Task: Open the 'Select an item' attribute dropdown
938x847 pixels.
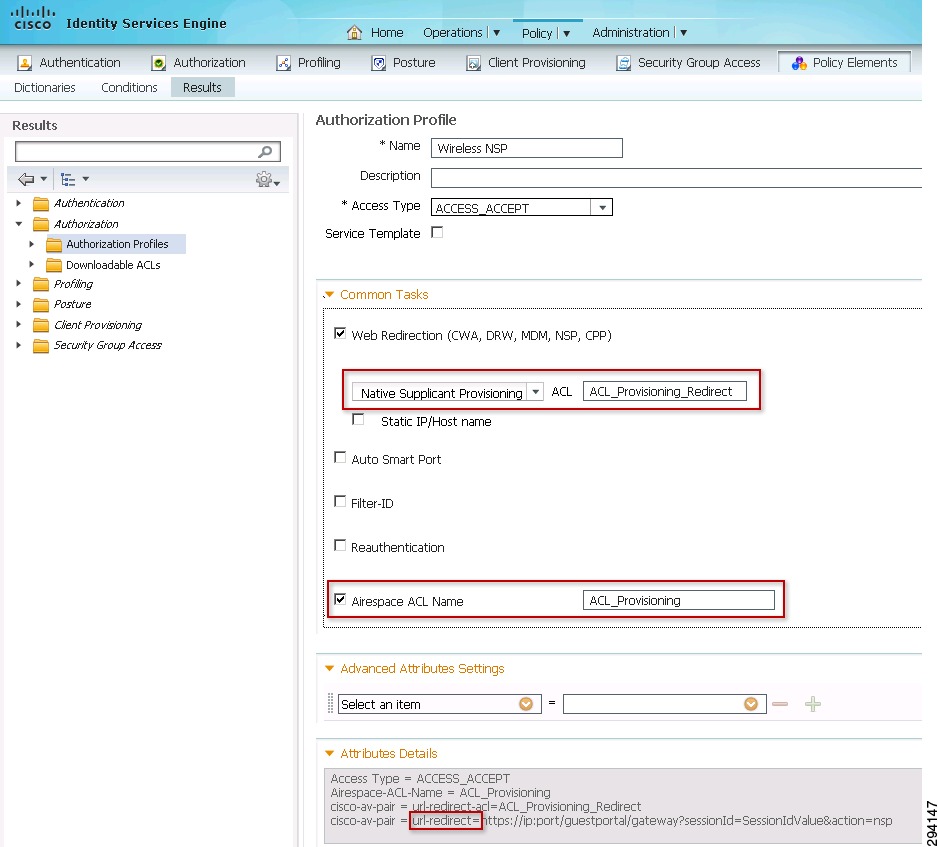Action: [526, 704]
